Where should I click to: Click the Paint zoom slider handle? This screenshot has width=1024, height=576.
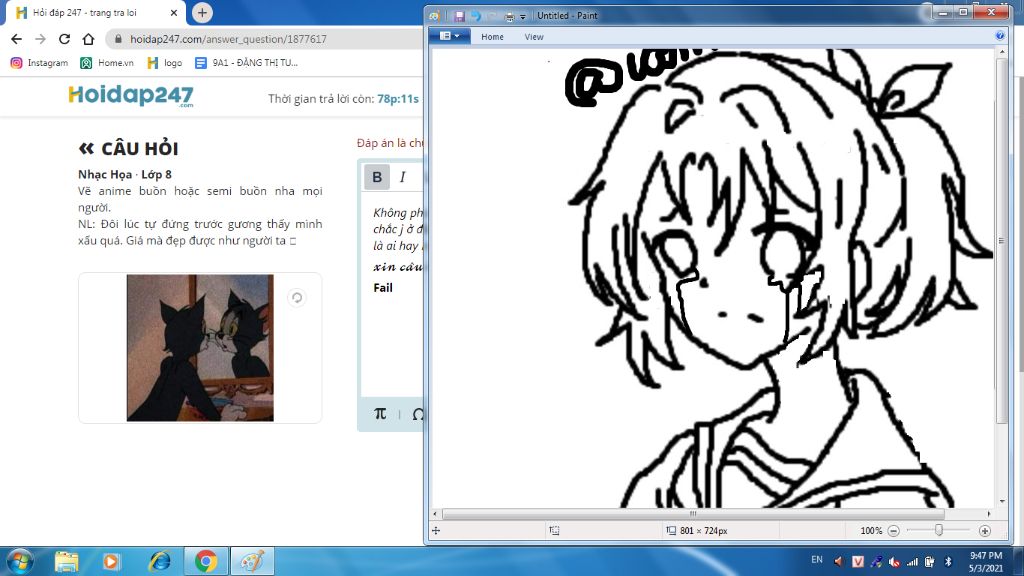938,530
